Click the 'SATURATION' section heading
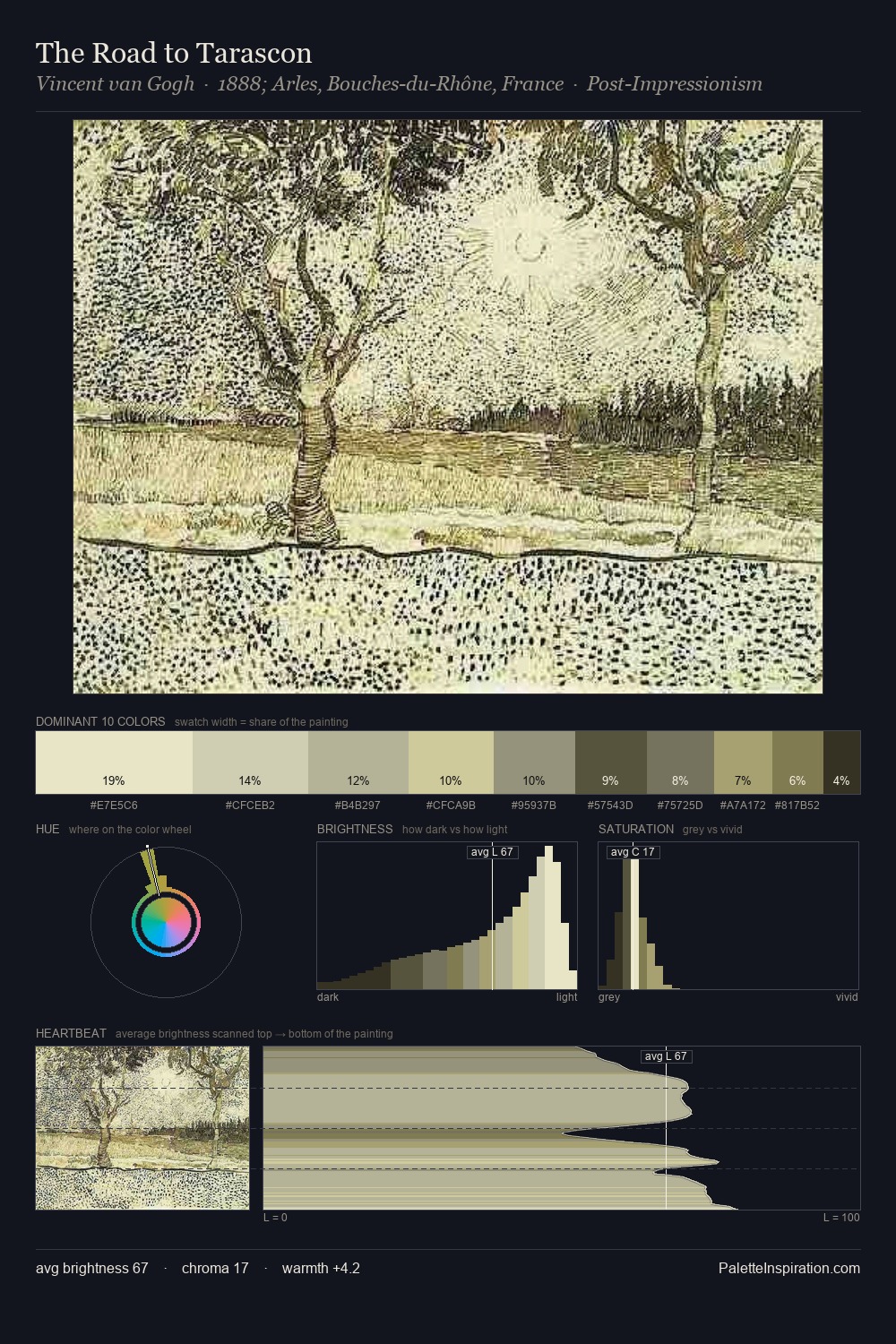 click(636, 829)
